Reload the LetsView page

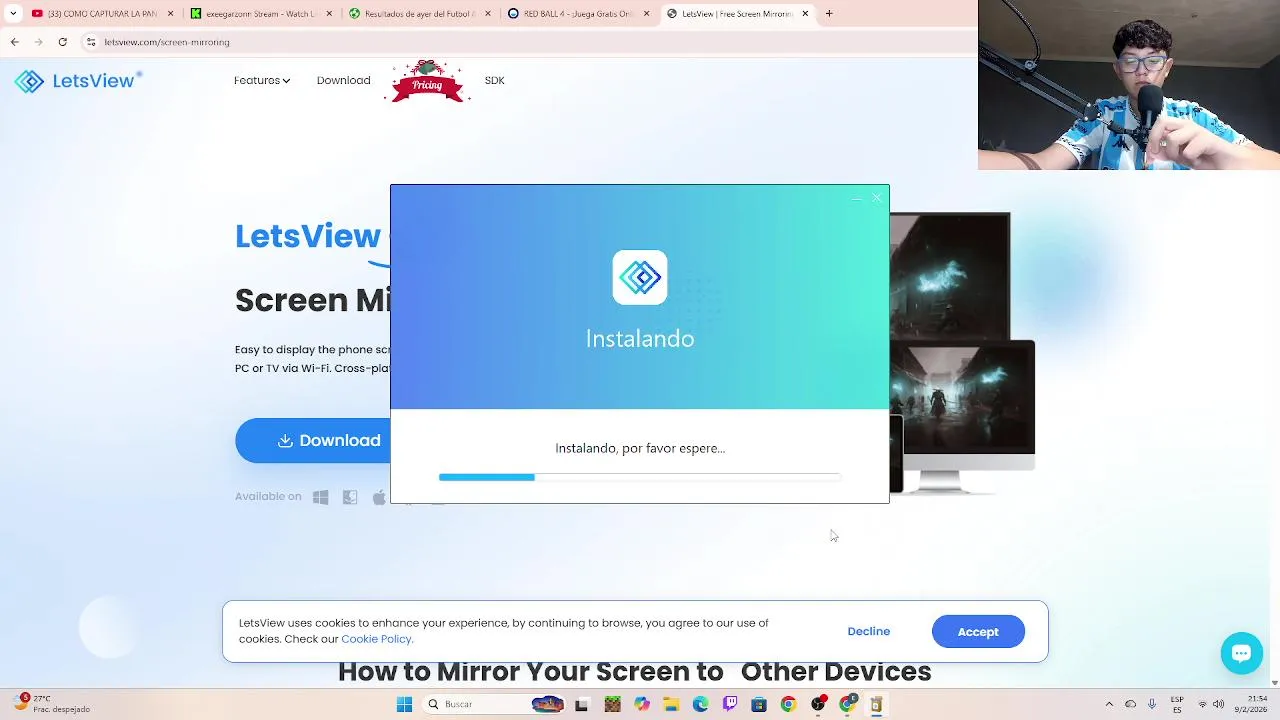pos(62,42)
